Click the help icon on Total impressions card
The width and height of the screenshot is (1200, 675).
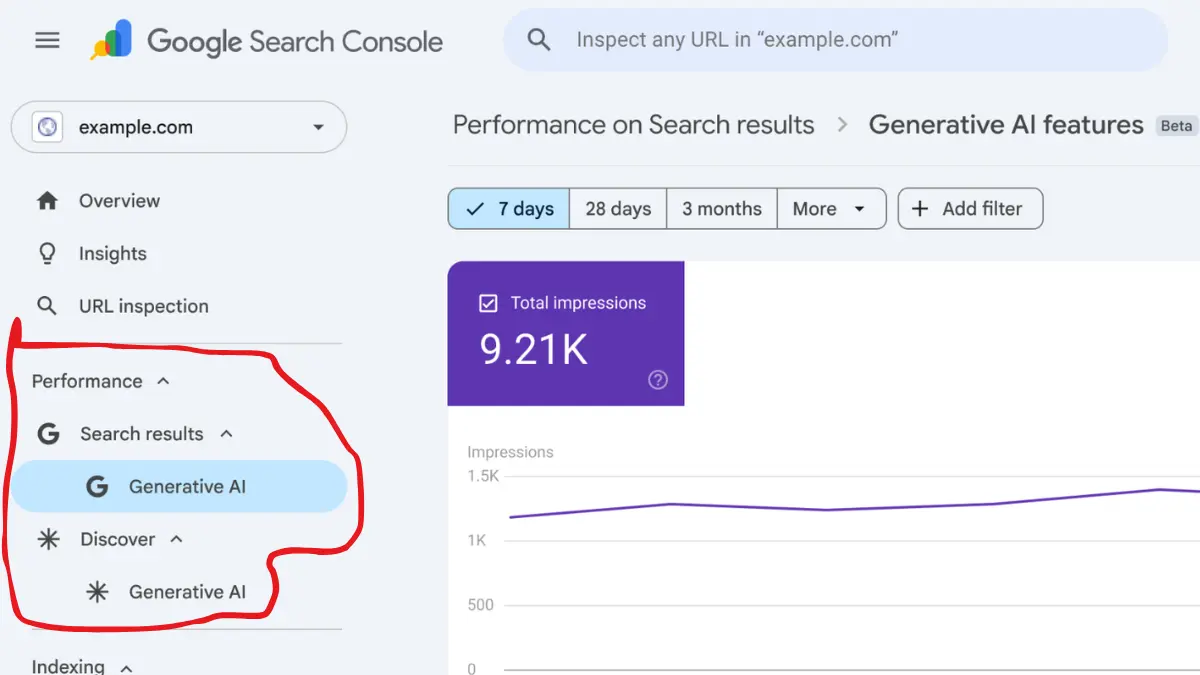pyautogui.click(x=658, y=380)
